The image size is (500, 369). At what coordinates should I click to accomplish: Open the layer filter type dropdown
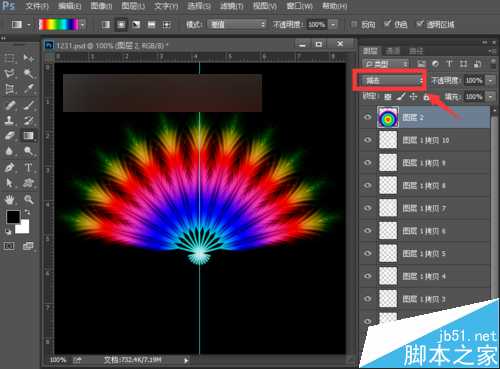click(386, 64)
